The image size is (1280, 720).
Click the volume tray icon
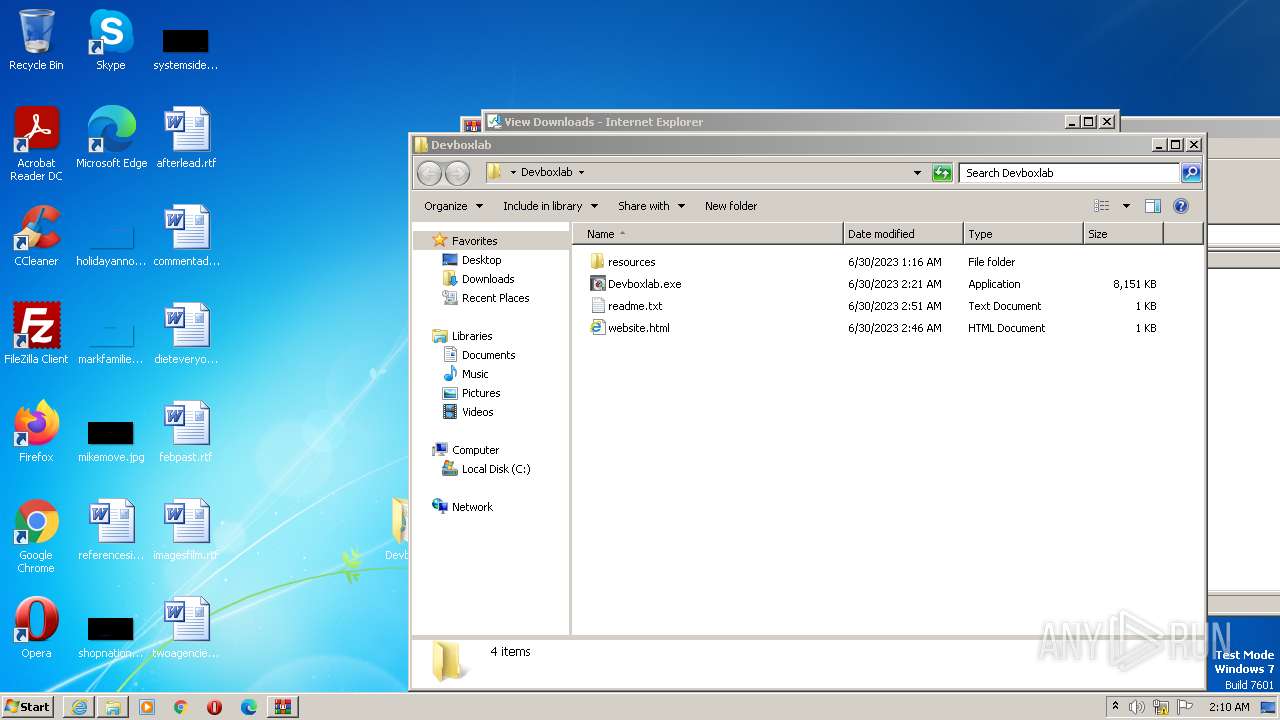pyautogui.click(x=1137, y=707)
